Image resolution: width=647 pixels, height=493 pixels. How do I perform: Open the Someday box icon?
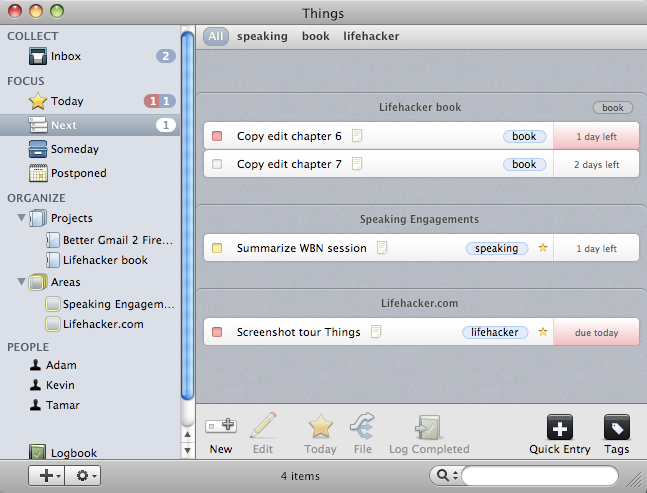click(38, 149)
